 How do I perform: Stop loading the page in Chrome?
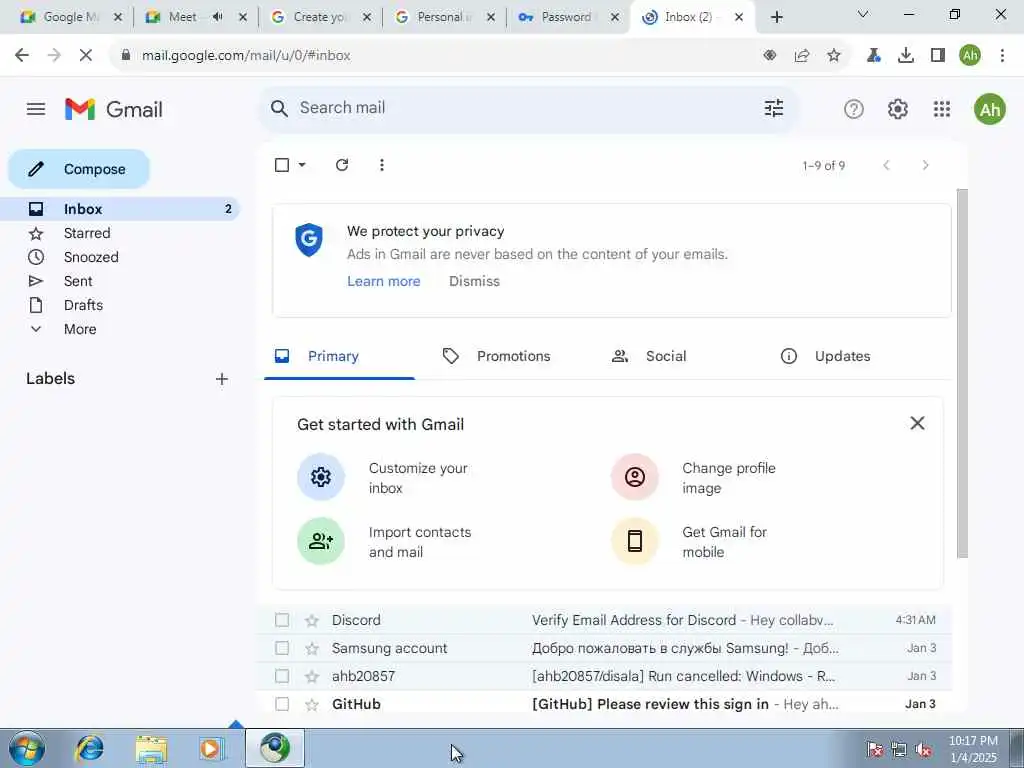(x=86, y=56)
